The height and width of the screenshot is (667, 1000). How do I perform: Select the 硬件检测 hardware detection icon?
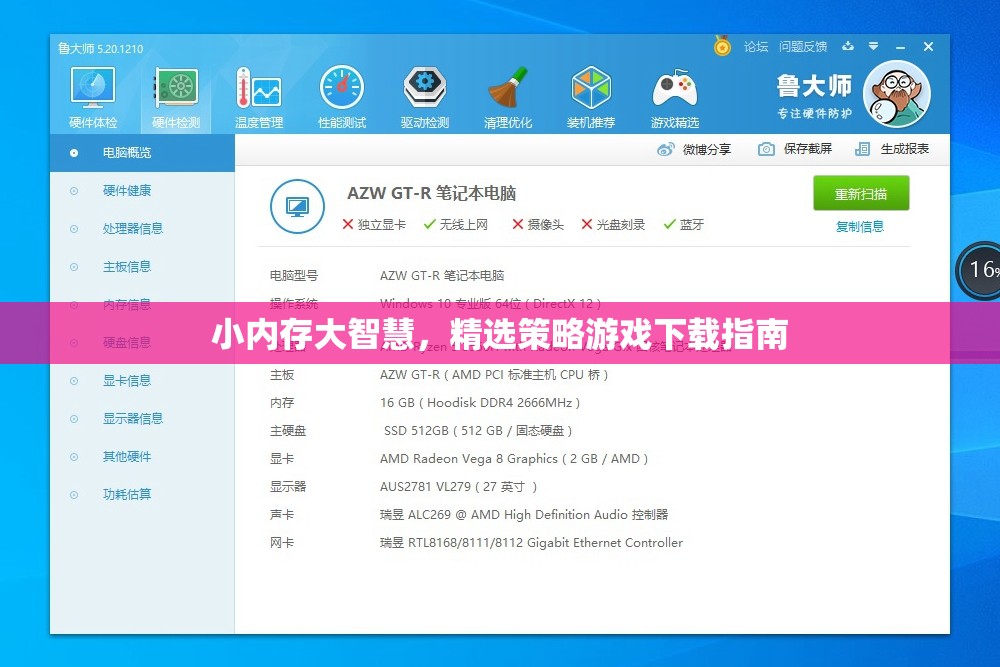coord(176,98)
